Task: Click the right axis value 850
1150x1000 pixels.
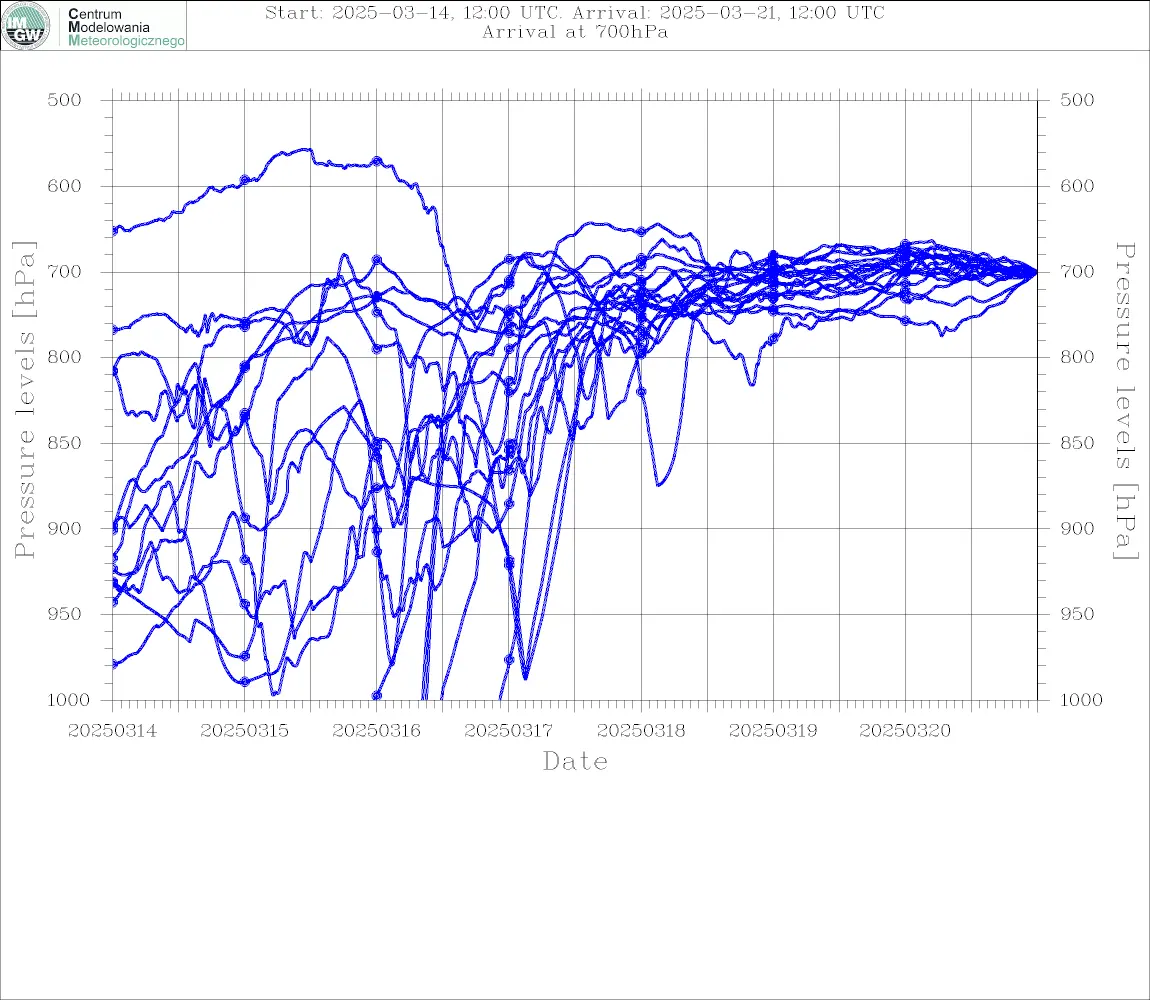Action: point(1077,443)
